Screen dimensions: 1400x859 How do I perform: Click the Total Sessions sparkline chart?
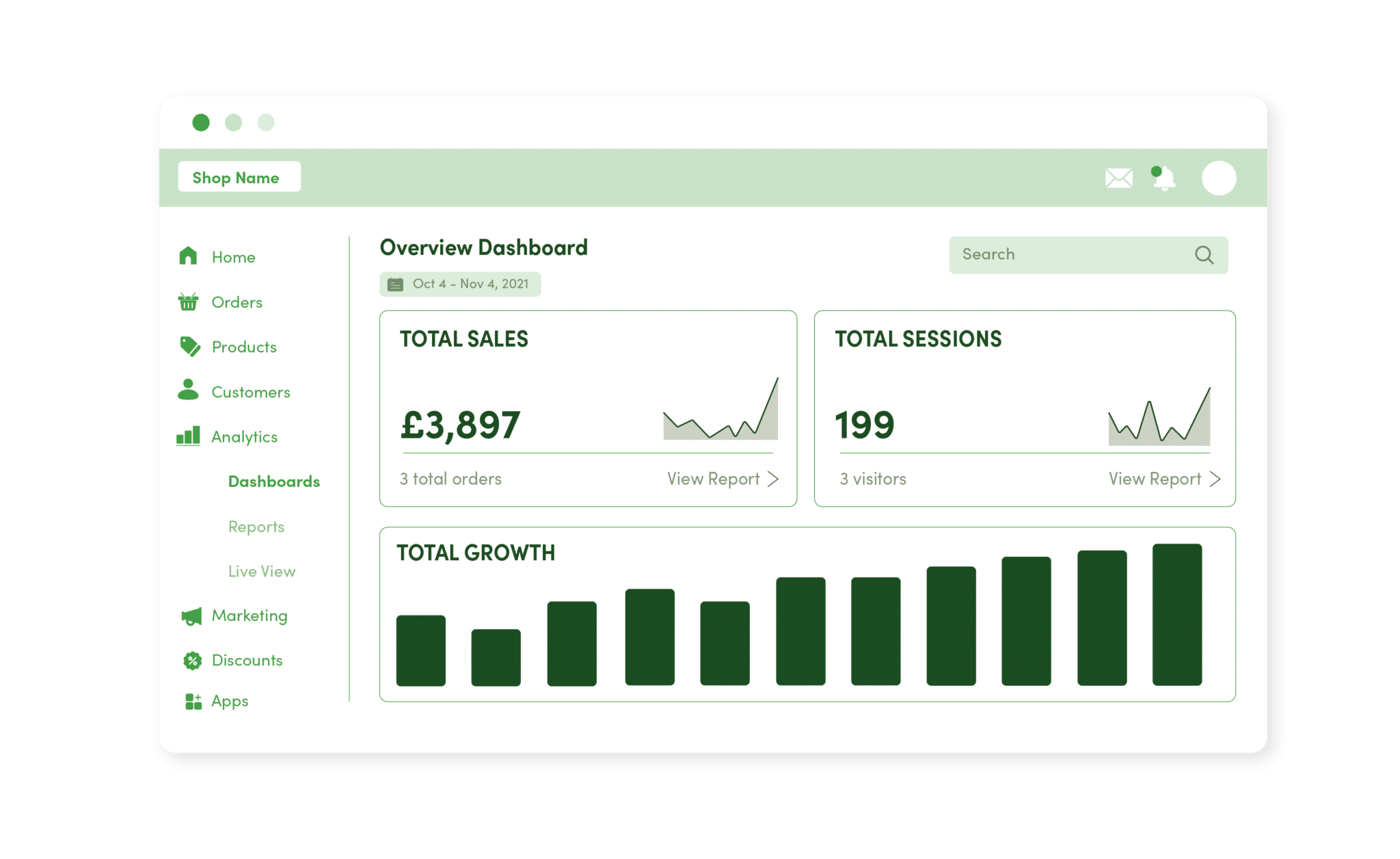(x=1159, y=417)
